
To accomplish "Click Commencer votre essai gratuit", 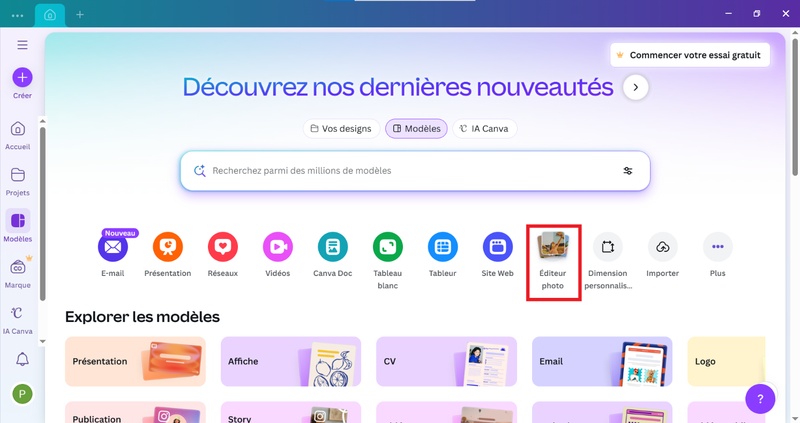I will 690,55.
